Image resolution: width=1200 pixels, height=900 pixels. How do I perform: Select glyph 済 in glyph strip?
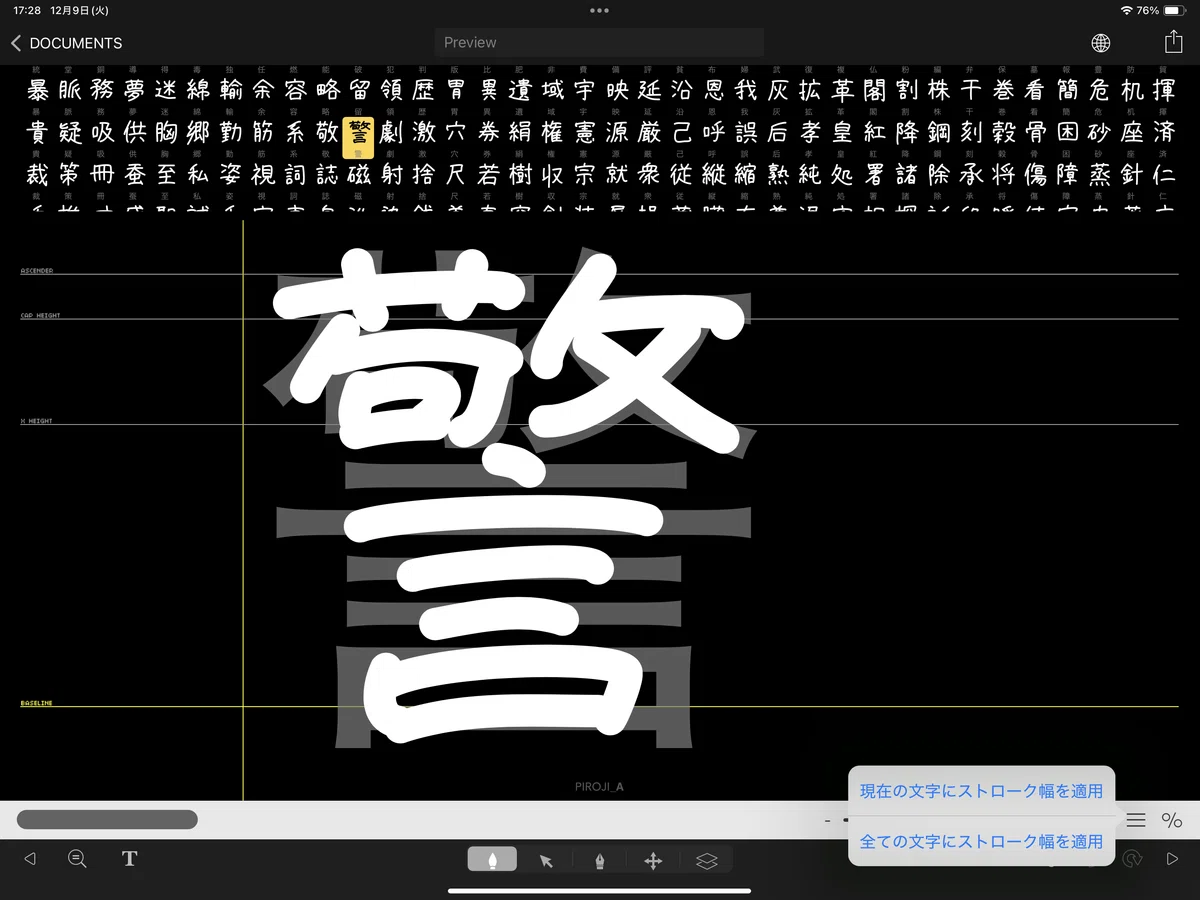pyautogui.click(x=1164, y=132)
